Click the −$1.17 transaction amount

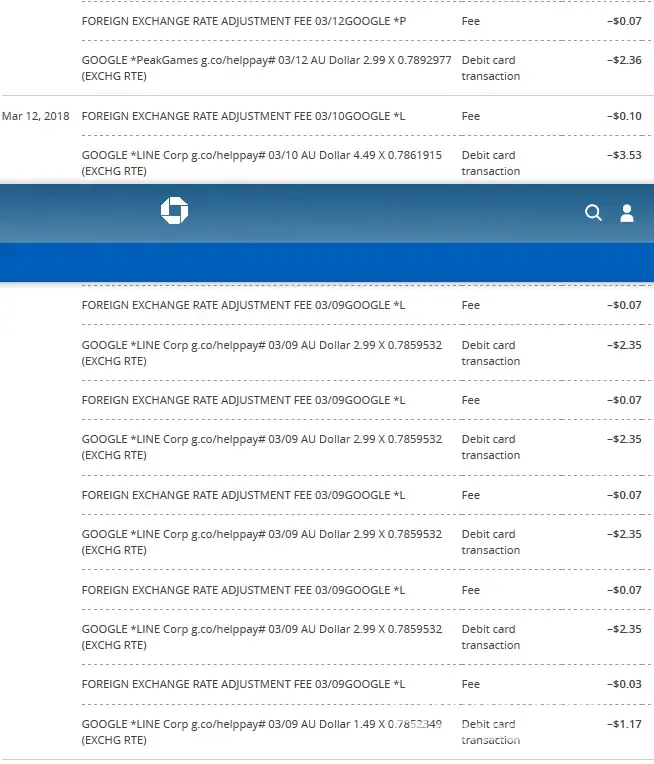624,724
